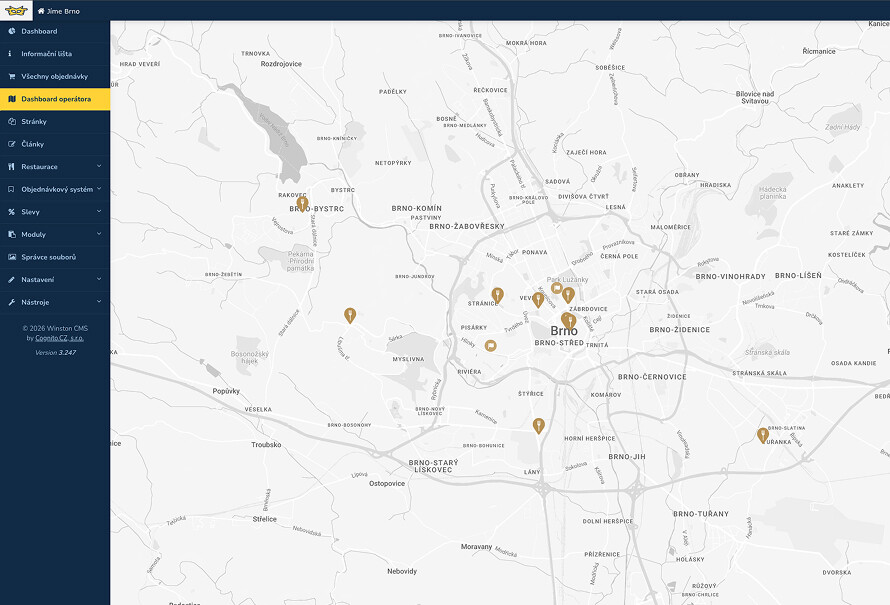Expand the Objednávkový systém section

100,189
